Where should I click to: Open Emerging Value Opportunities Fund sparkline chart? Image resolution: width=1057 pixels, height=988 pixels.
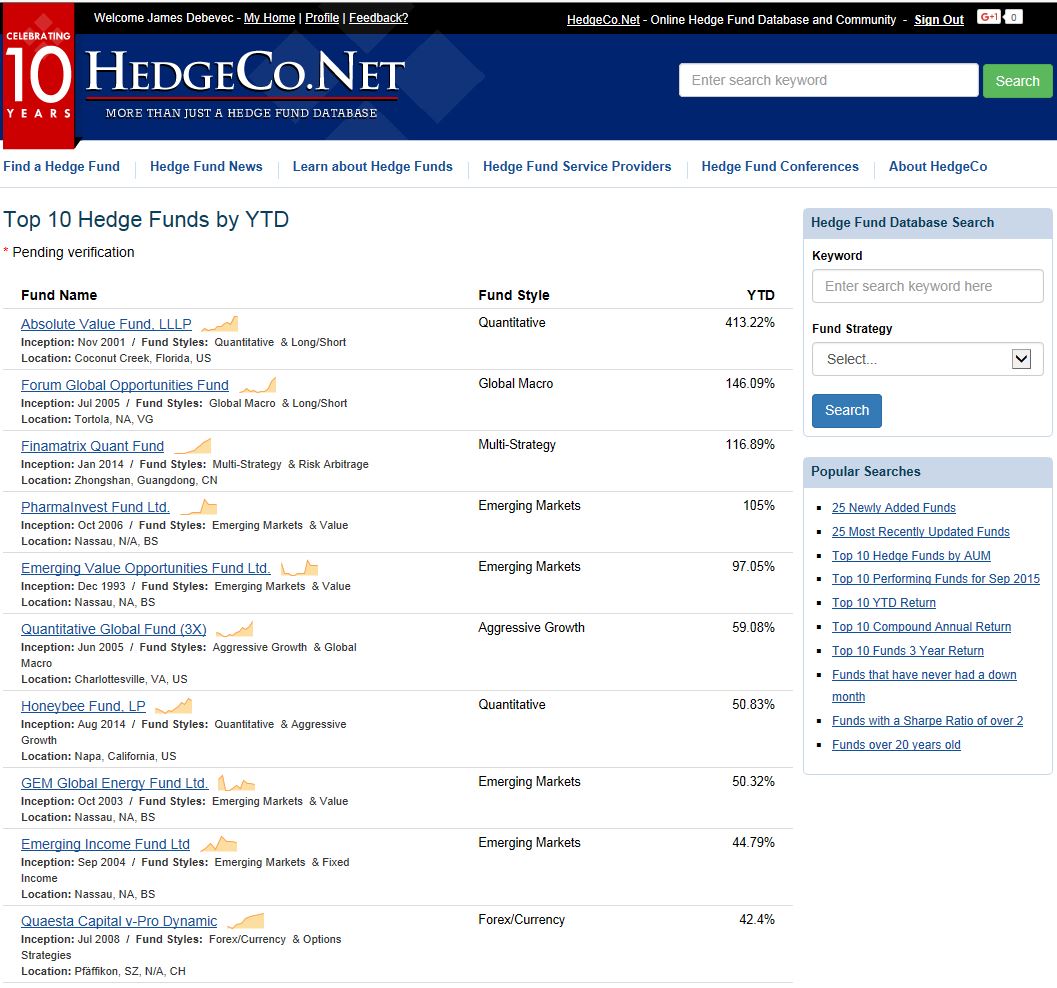[299, 568]
